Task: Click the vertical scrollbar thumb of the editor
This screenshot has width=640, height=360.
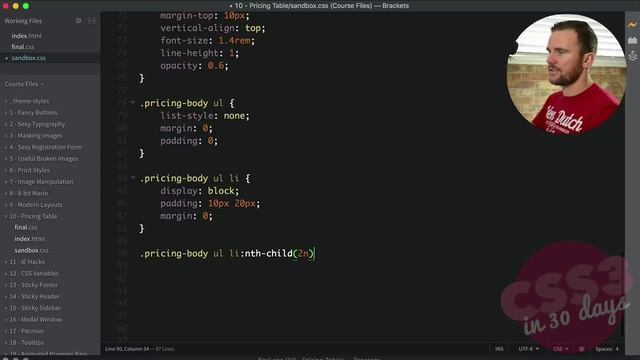Action: pyautogui.click(x=622, y=294)
